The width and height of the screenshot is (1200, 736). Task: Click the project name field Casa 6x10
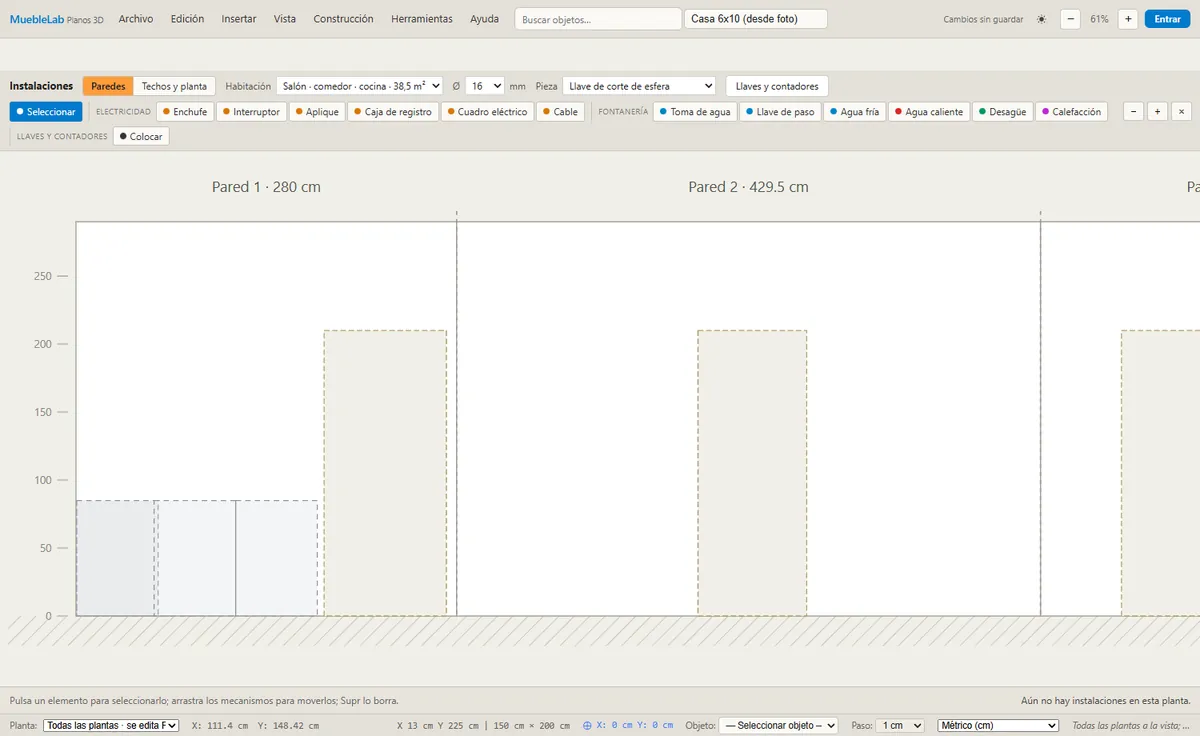point(756,19)
